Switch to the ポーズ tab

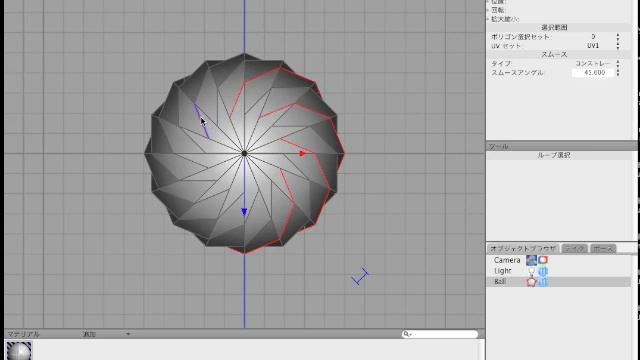point(603,248)
